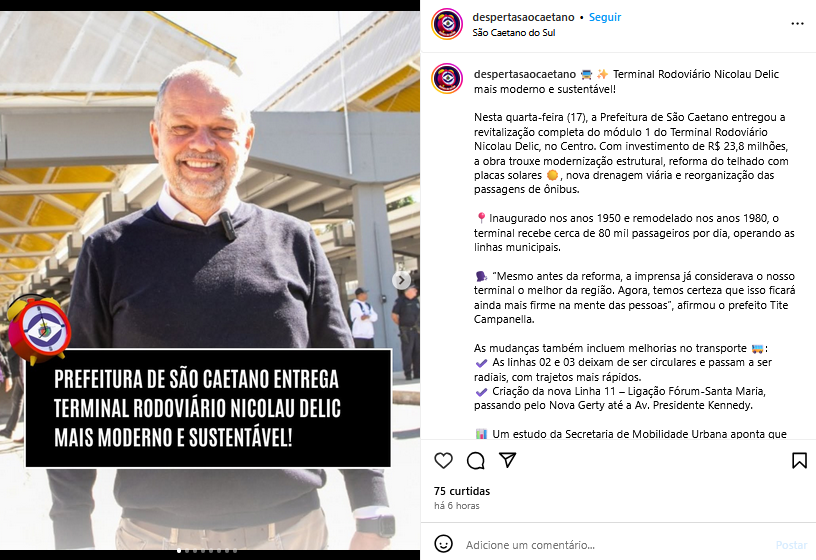
Task: Click the 'há 6 horas' timestamp
Action: (457, 506)
